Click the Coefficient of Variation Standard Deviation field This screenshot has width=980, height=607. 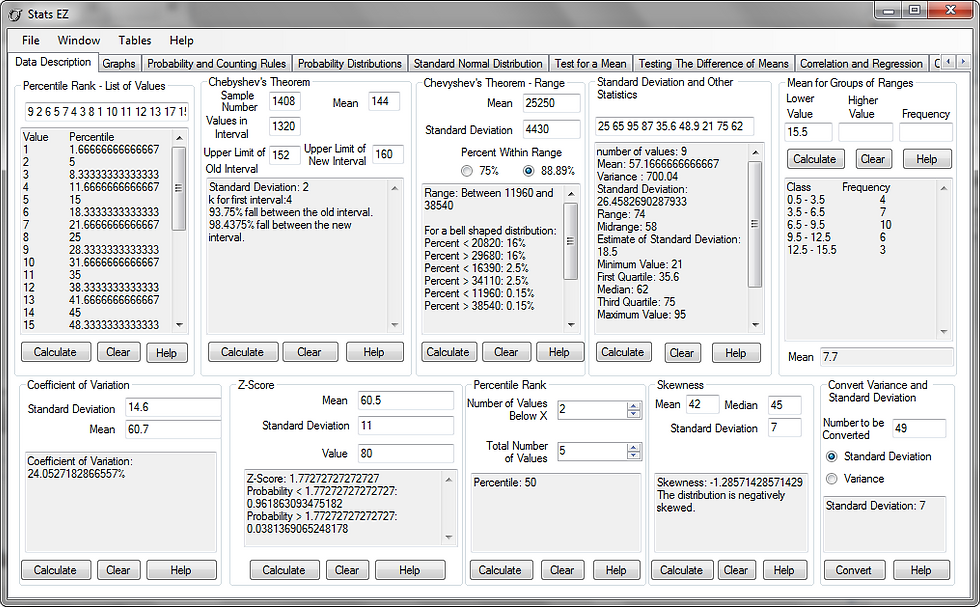(173, 408)
